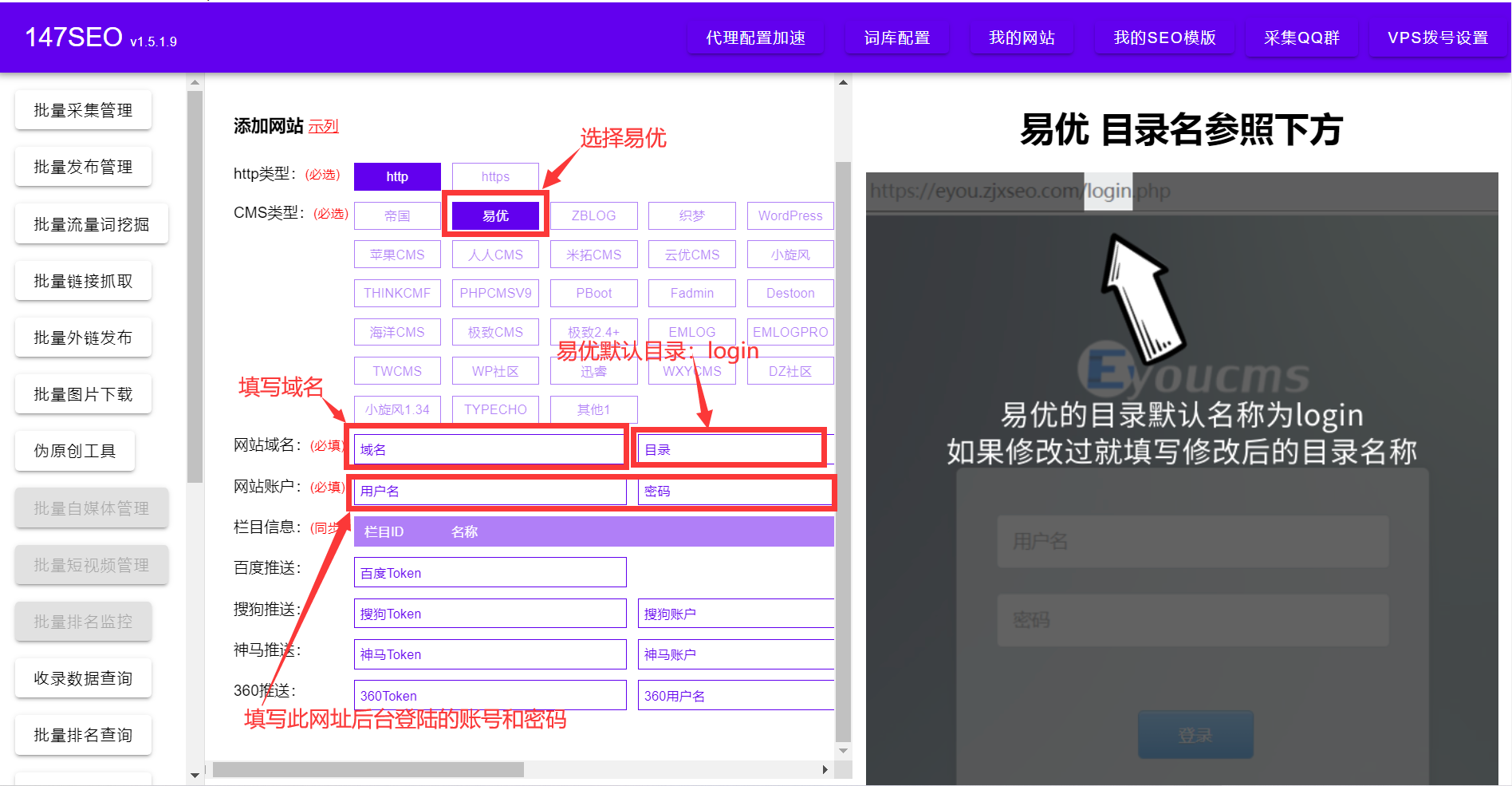Focus the 神马账户 input field
Screen dimensions: 1512x786
coord(735,654)
